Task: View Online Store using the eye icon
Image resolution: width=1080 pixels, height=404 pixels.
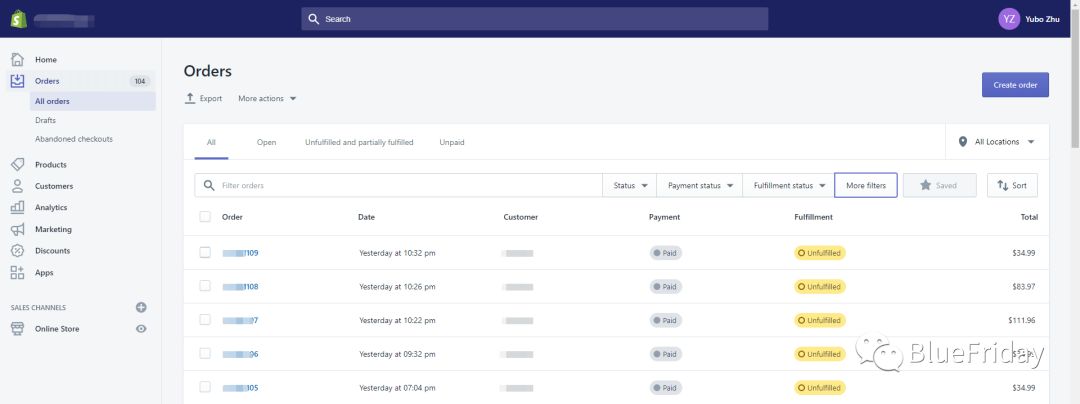Action: pos(141,329)
